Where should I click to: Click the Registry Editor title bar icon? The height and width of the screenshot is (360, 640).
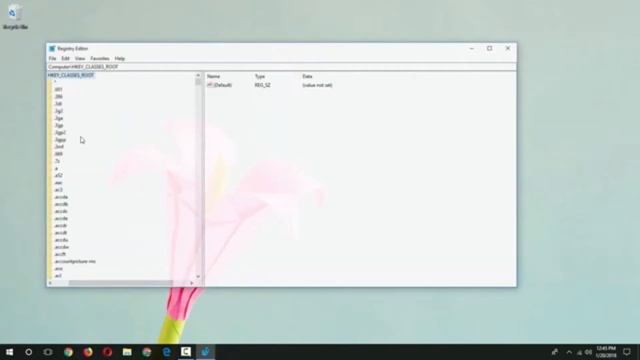(x=52, y=49)
